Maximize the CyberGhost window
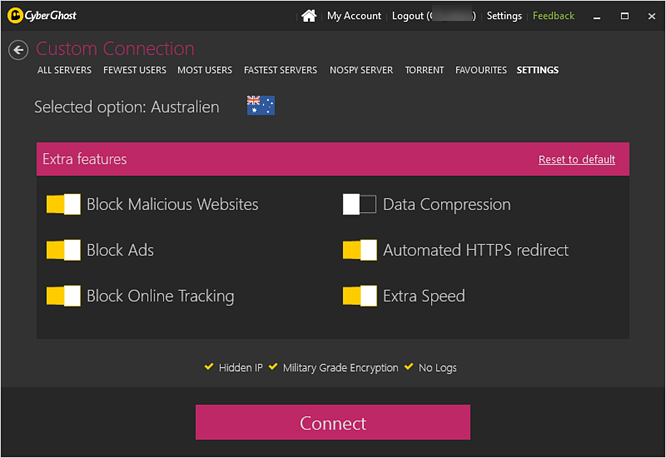This screenshot has height=458, width=666. point(624,16)
